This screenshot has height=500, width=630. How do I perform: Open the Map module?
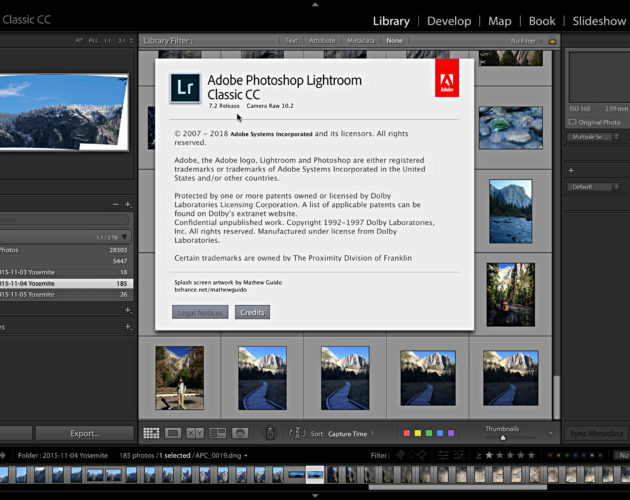tap(499, 21)
